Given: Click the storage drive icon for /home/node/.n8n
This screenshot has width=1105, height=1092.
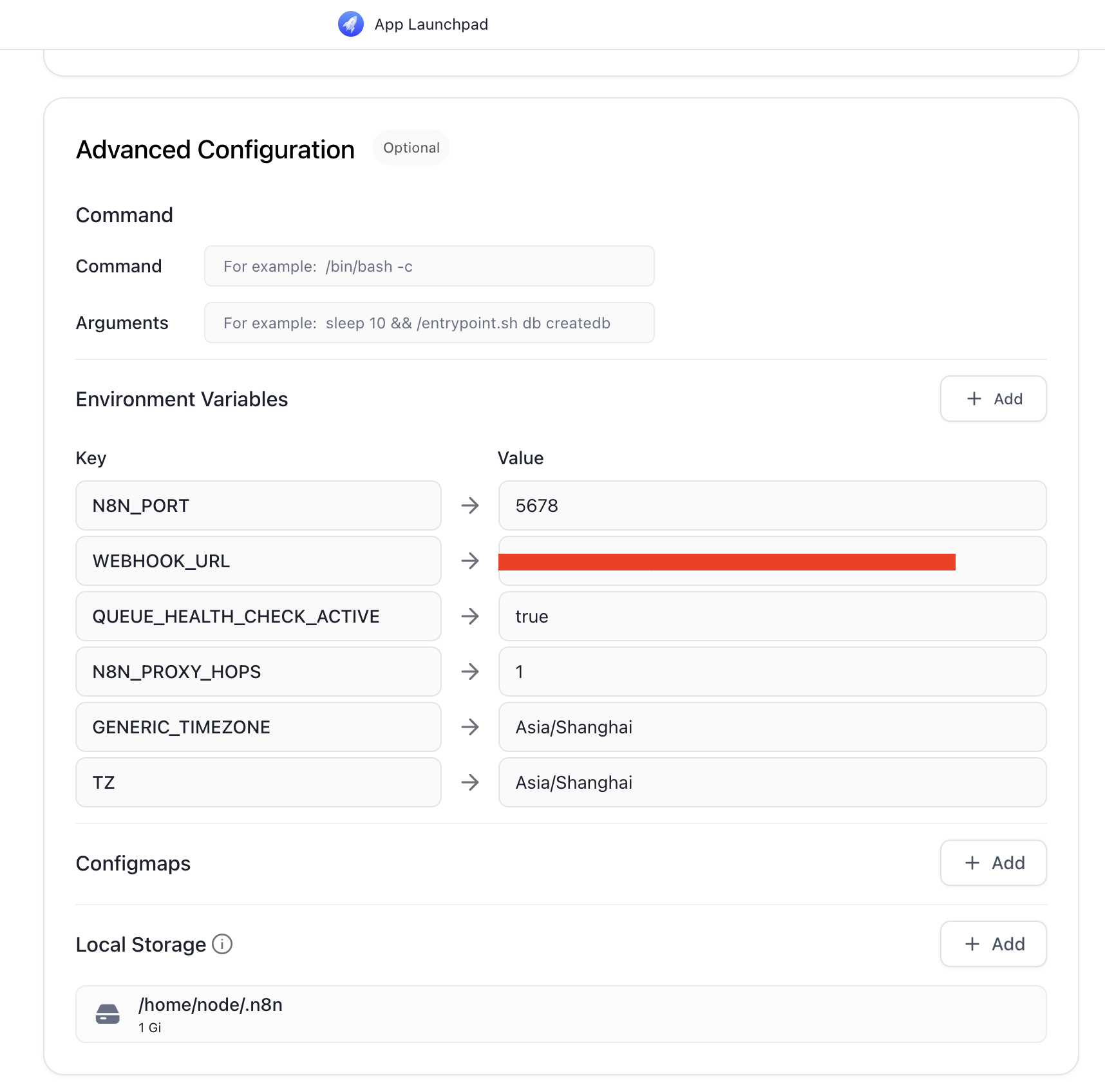Looking at the screenshot, I should pyautogui.click(x=108, y=1014).
